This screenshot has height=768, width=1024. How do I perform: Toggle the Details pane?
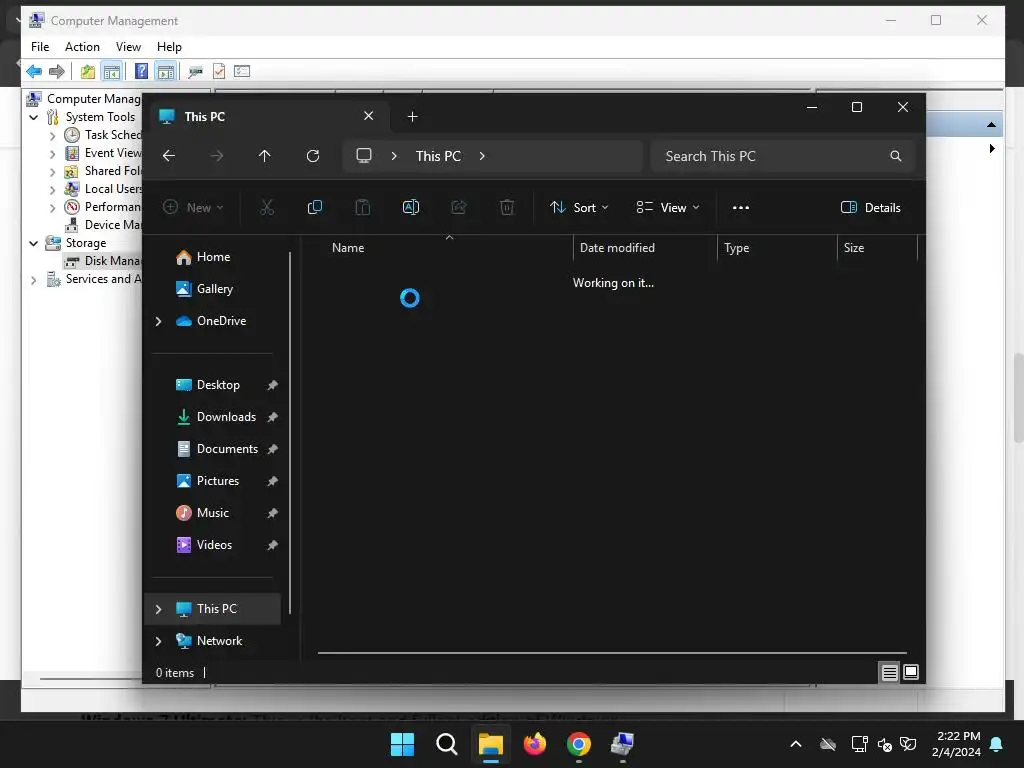pos(871,208)
